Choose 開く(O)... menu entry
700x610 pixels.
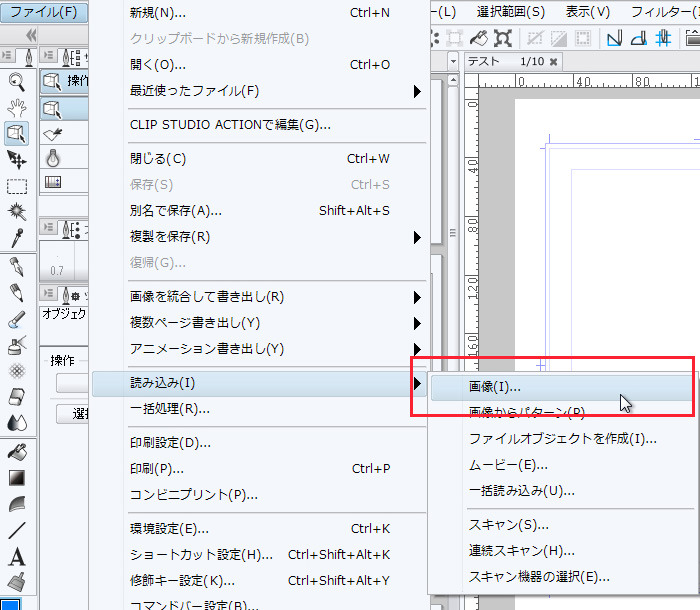pos(259,65)
